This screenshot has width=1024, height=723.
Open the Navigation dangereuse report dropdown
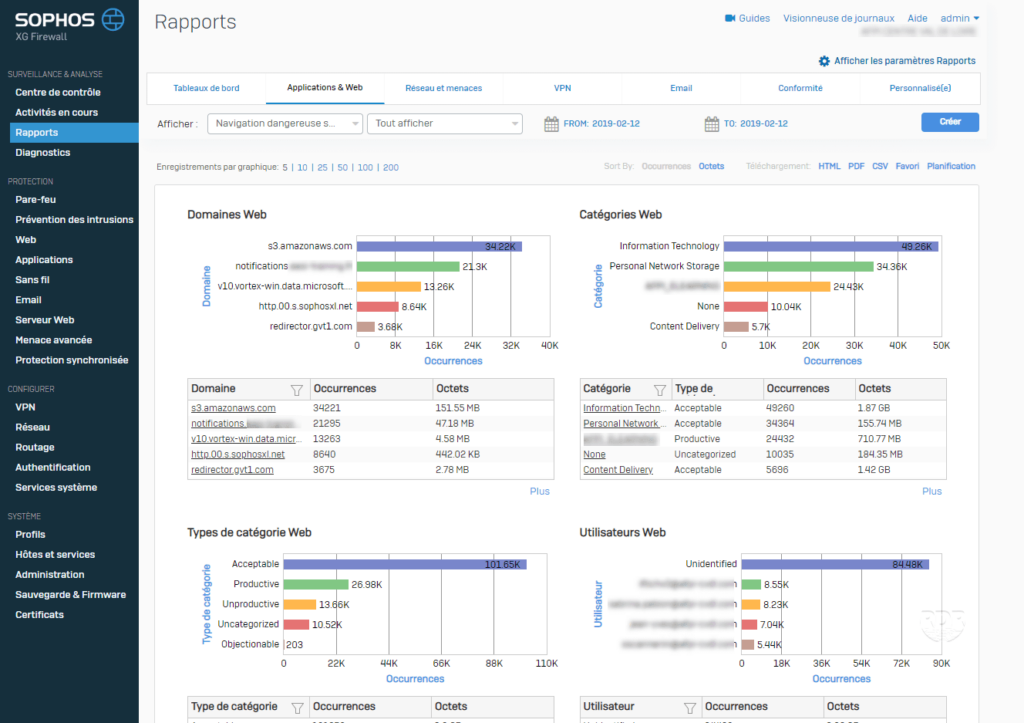point(286,124)
